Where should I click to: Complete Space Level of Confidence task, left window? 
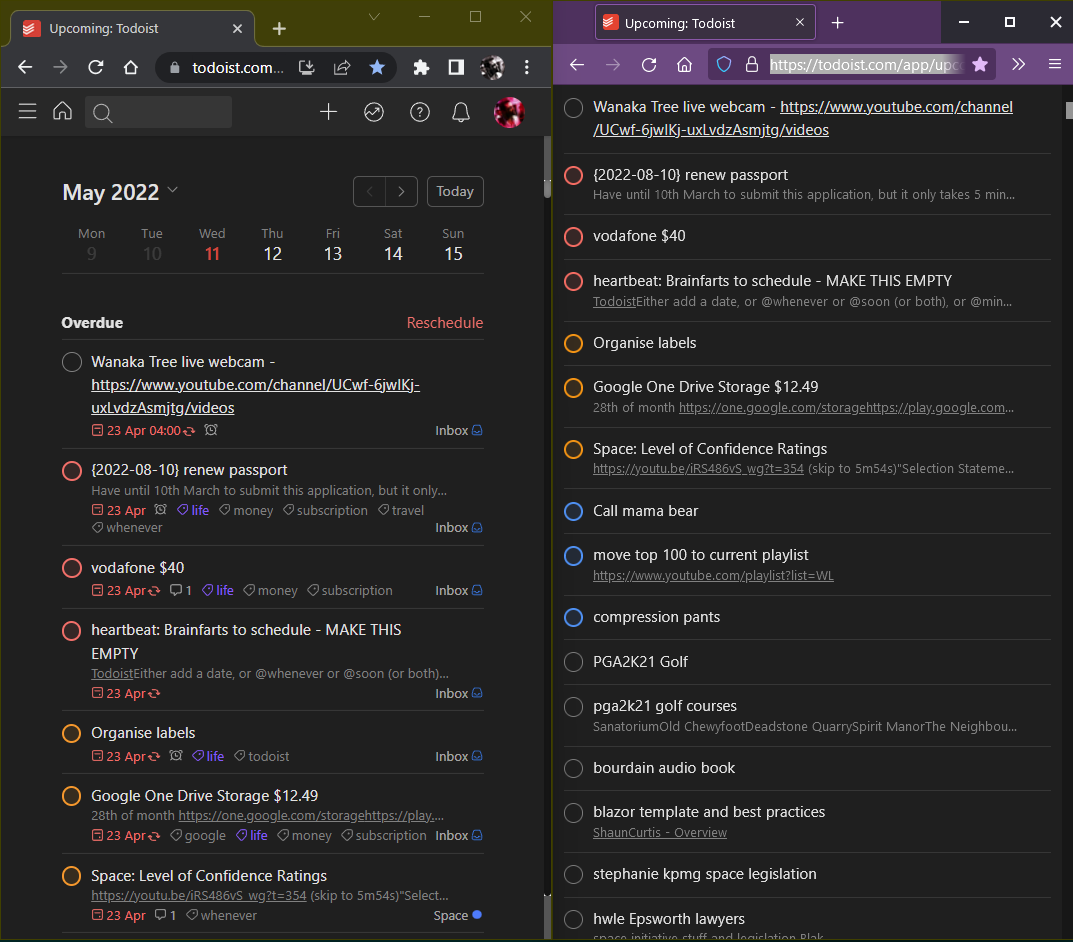point(72,876)
